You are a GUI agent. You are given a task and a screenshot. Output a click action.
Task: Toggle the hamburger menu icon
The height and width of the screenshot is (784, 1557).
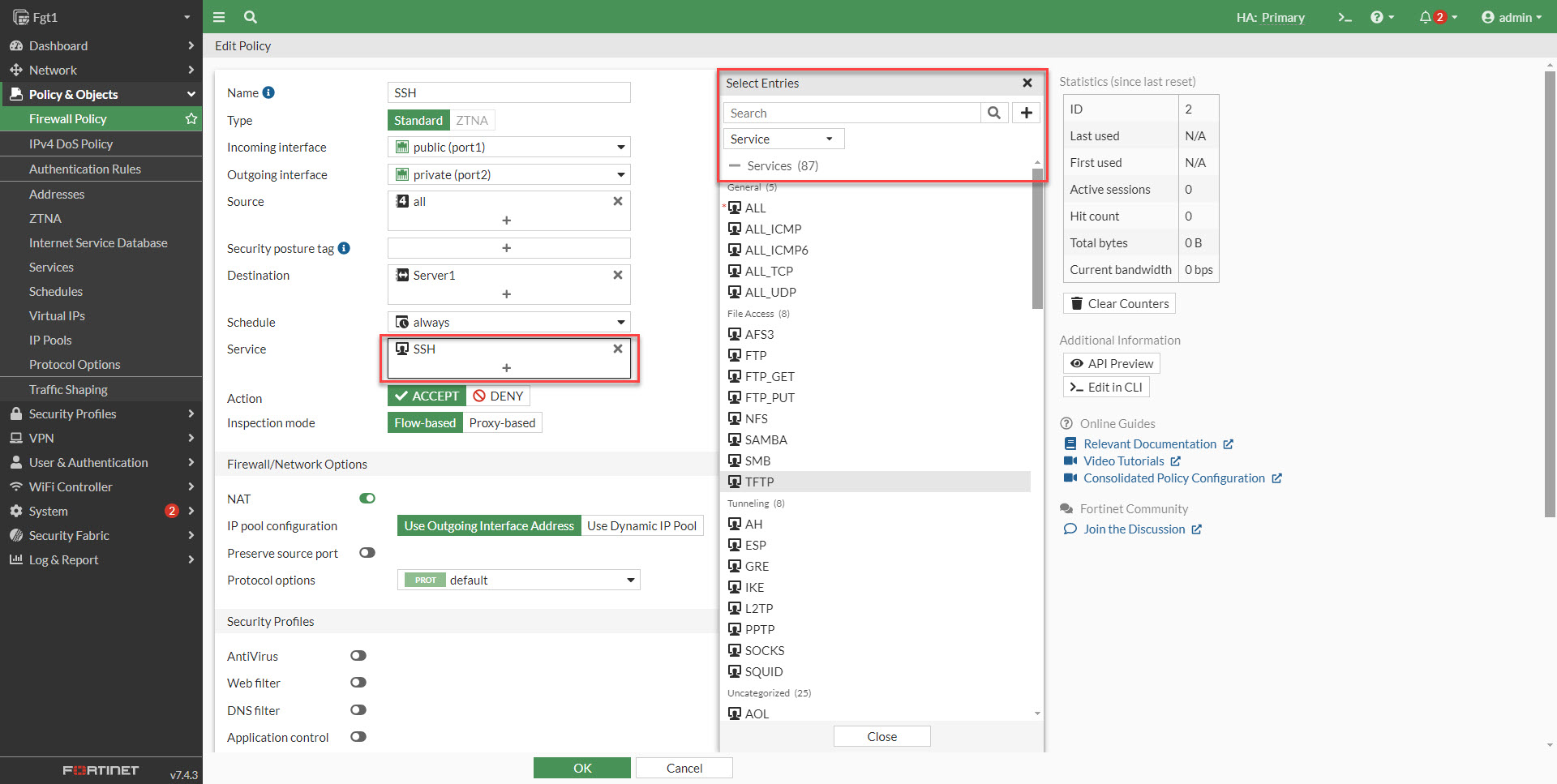click(218, 17)
